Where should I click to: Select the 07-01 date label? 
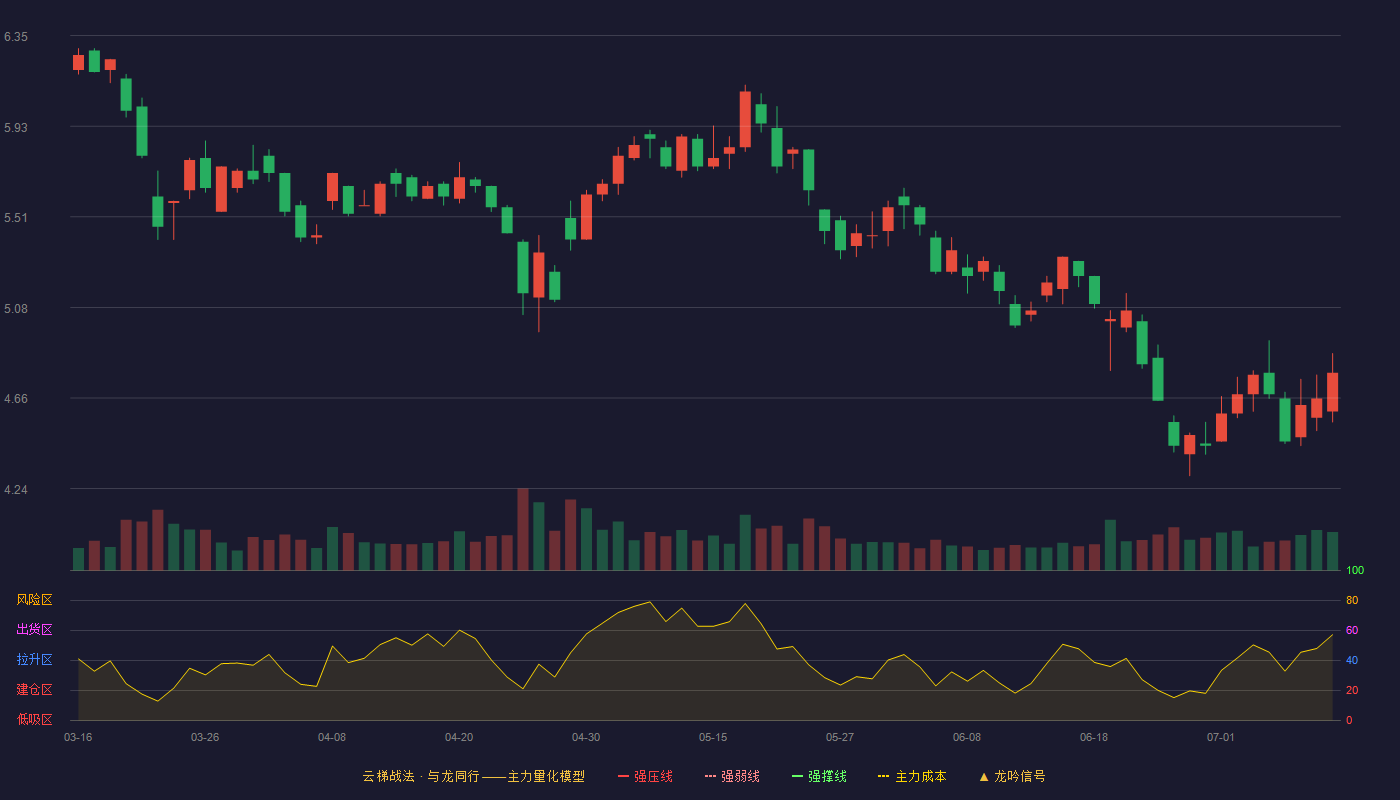(1221, 737)
